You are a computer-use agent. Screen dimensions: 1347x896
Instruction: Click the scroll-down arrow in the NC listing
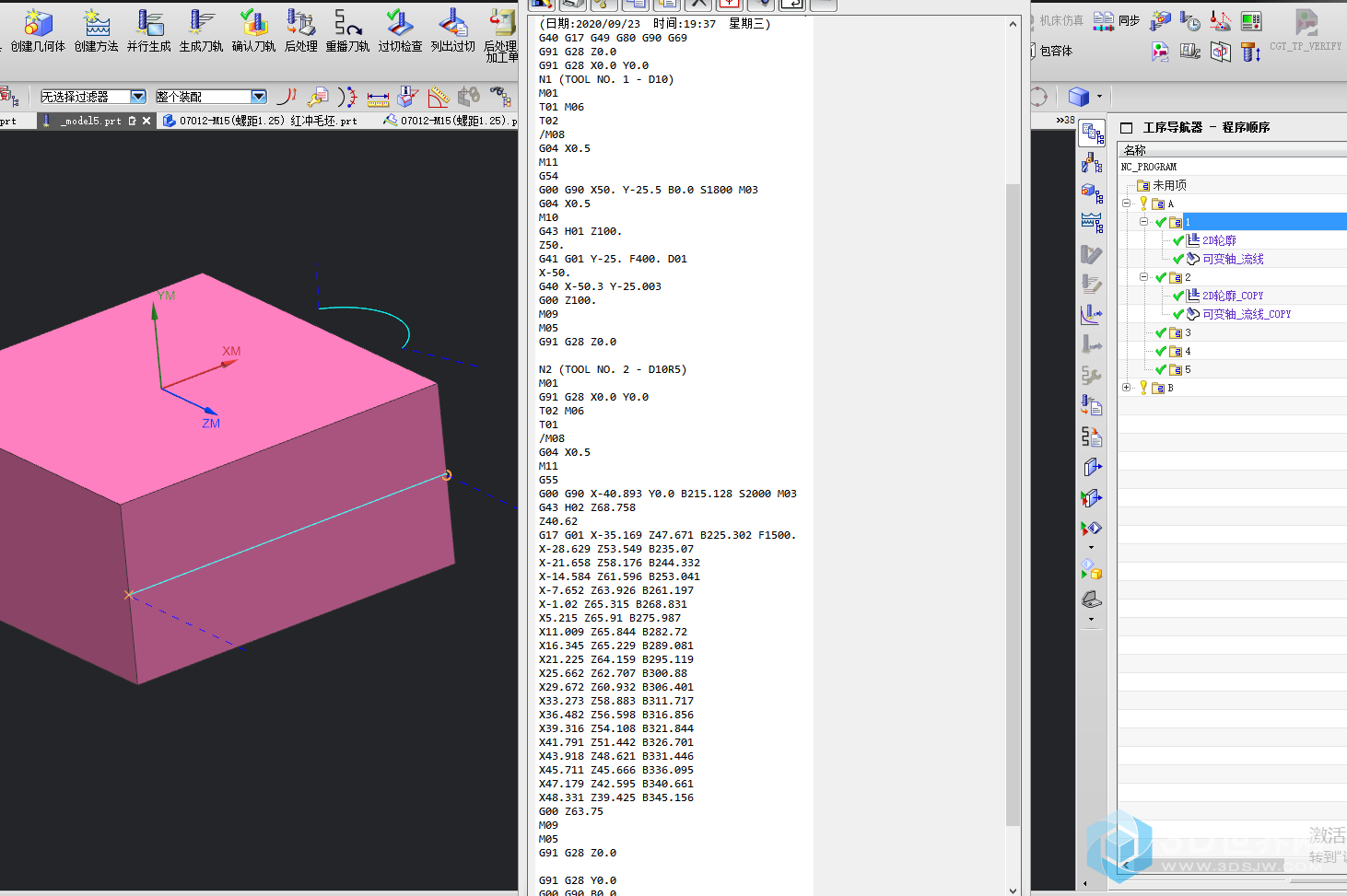tap(1013, 890)
